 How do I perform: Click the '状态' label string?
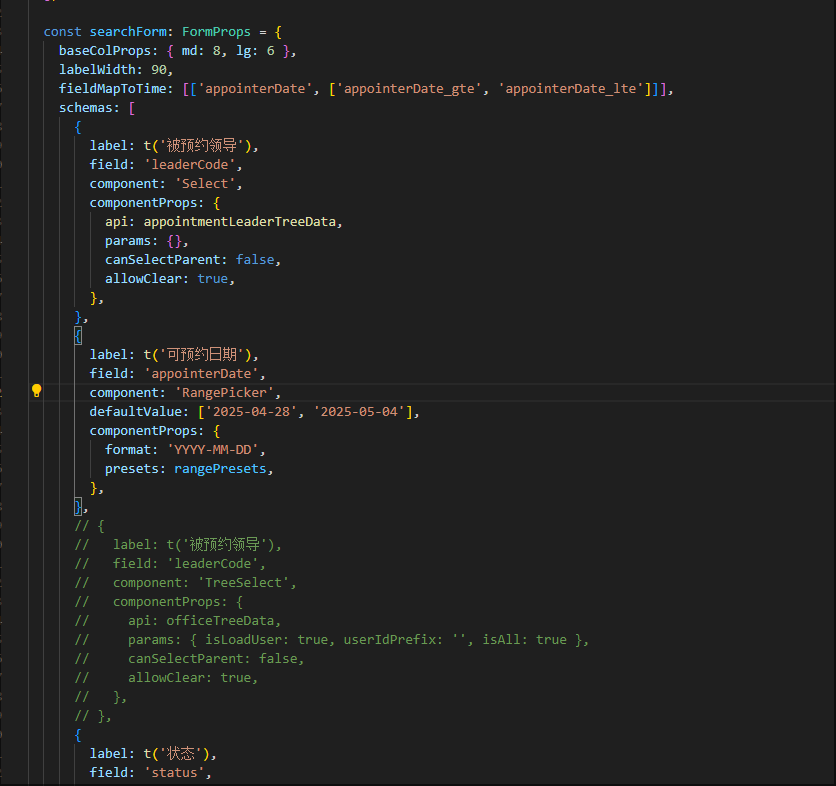pyautogui.click(x=181, y=754)
